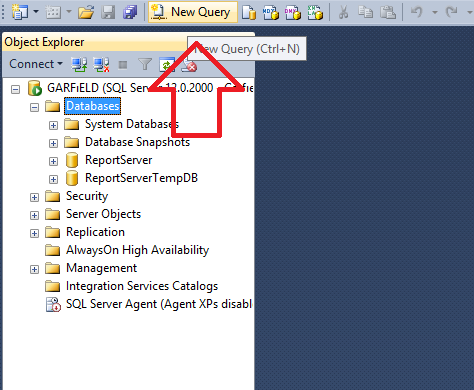
Task: Select Integration Services Catalogs folder
Action: (142, 286)
